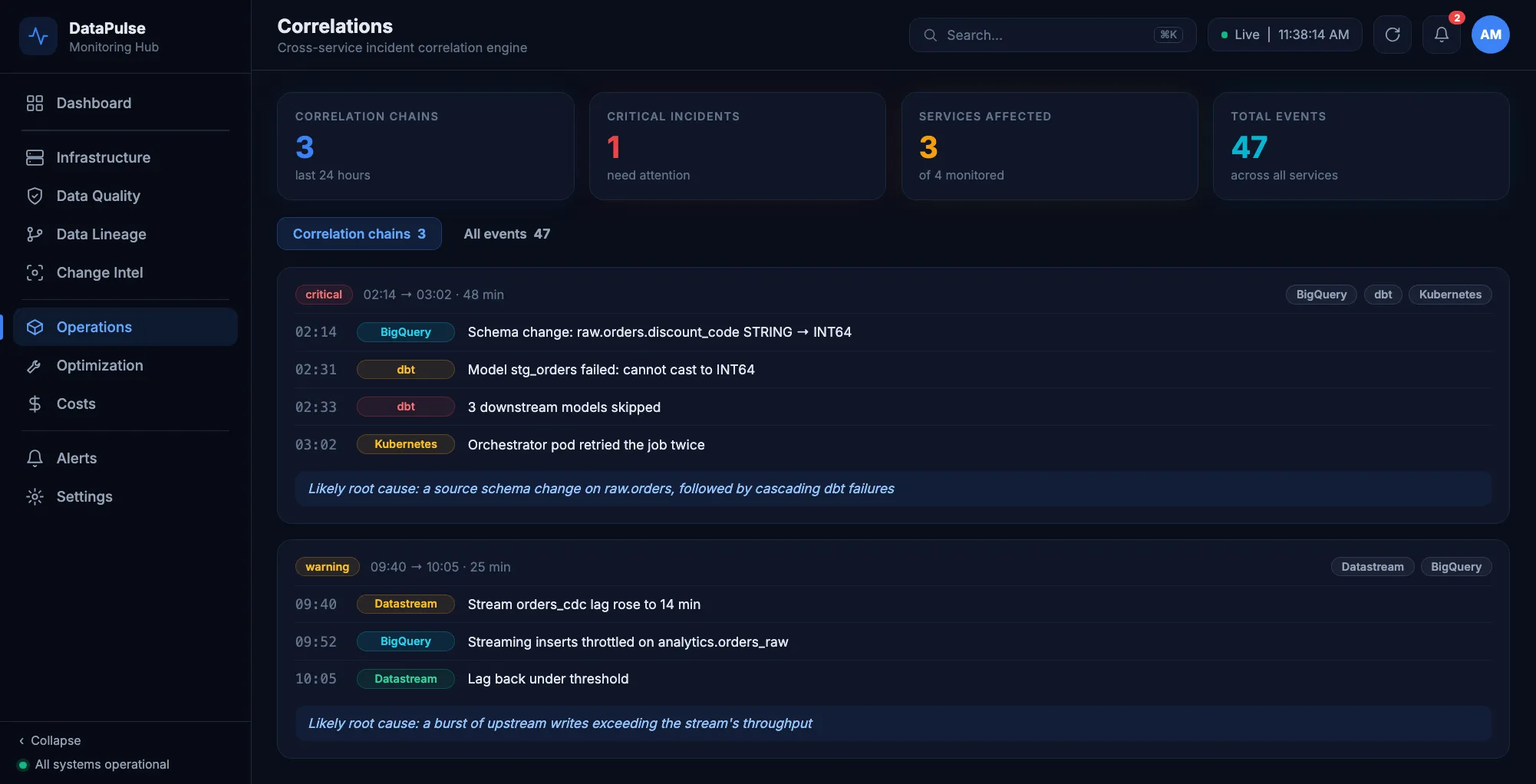The height and width of the screenshot is (784, 1536).
Task: Click 'Lag back under threshold' event
Action: point(893,679)
